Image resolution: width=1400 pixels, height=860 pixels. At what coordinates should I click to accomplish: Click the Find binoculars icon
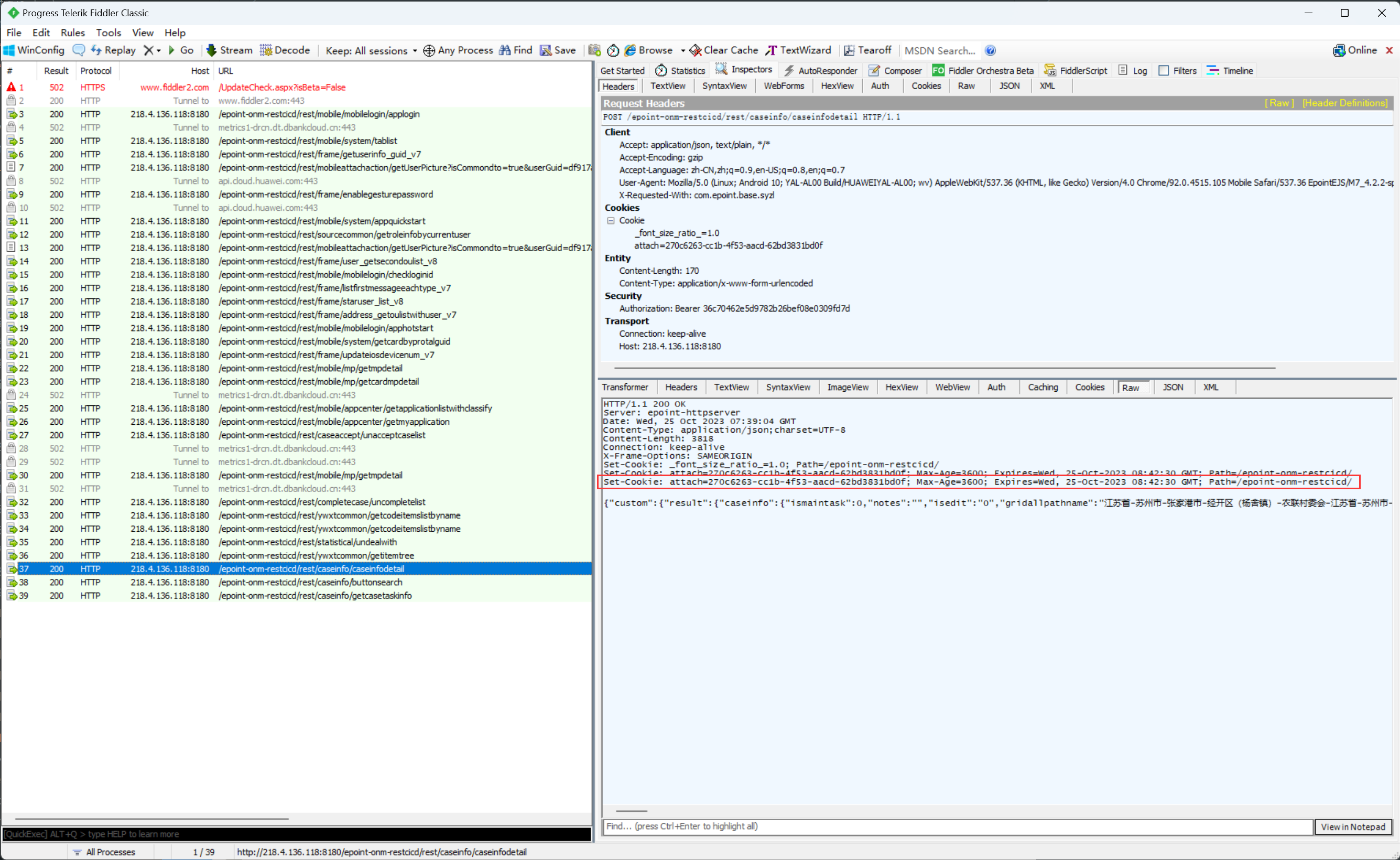(504, 50)
